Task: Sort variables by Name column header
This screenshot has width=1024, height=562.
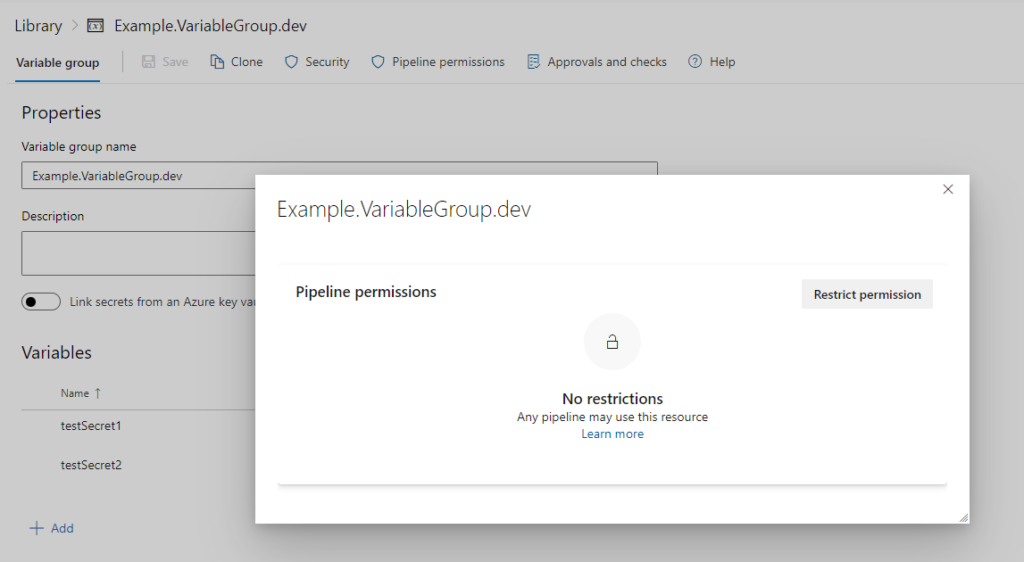Action: click(x=80, y=393)
